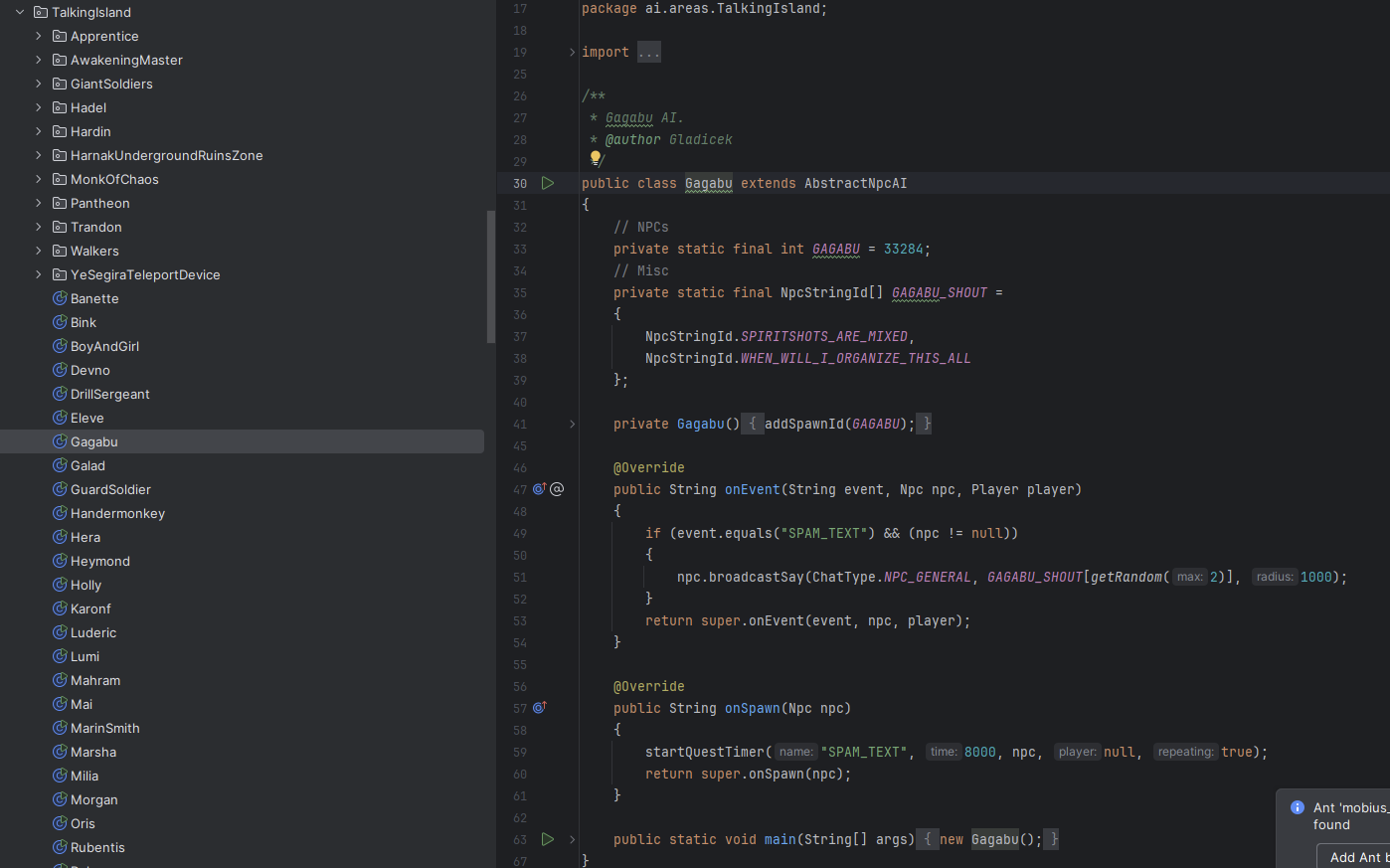This screenshot has width=1390, height=868.
Task: Click line number 30 in the gutter
Action: [520, 183]
